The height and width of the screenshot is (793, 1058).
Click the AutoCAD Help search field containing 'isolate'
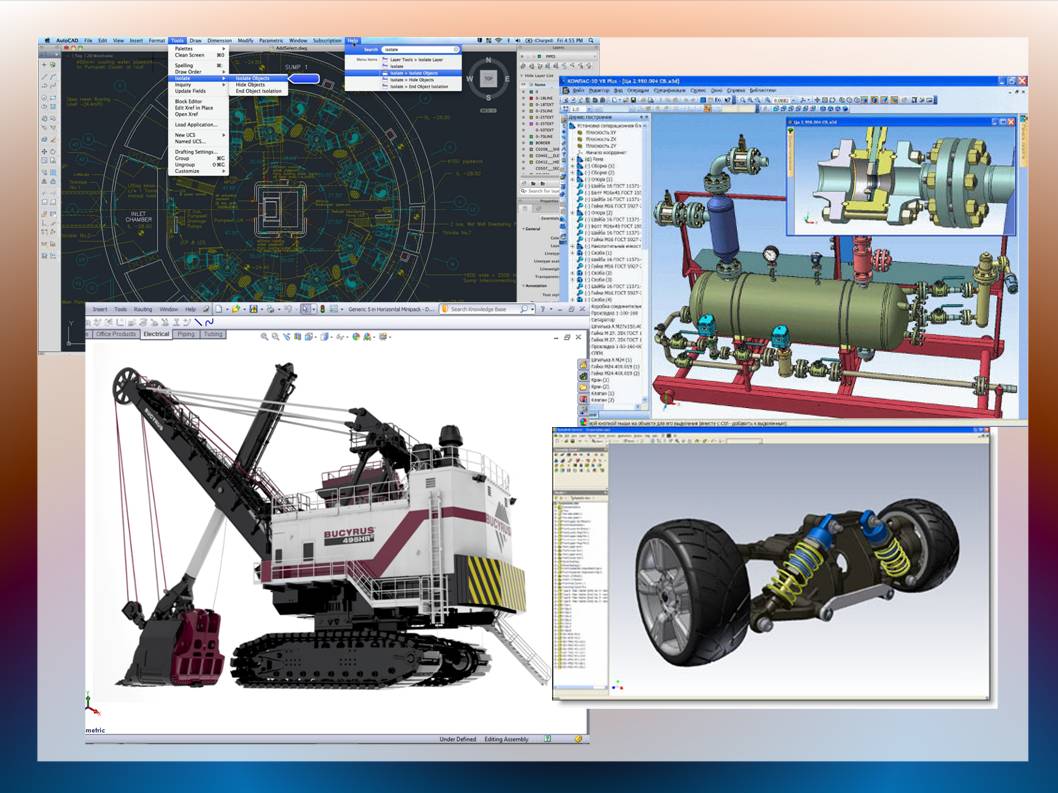pos(421,49)
